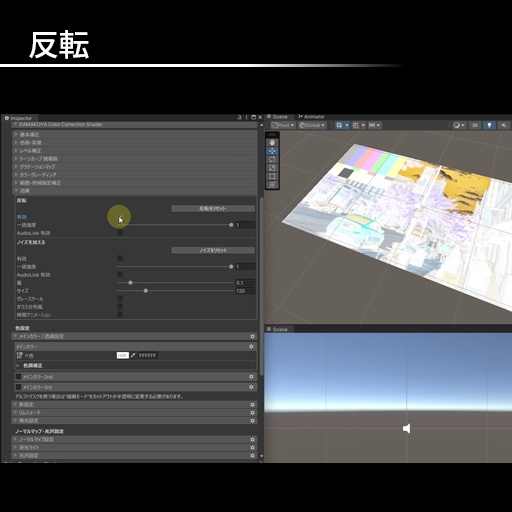Viewport: 512px width, 512px height.
Task: Click the FFFFFF hex color field
Action: [x=147, y=356]
